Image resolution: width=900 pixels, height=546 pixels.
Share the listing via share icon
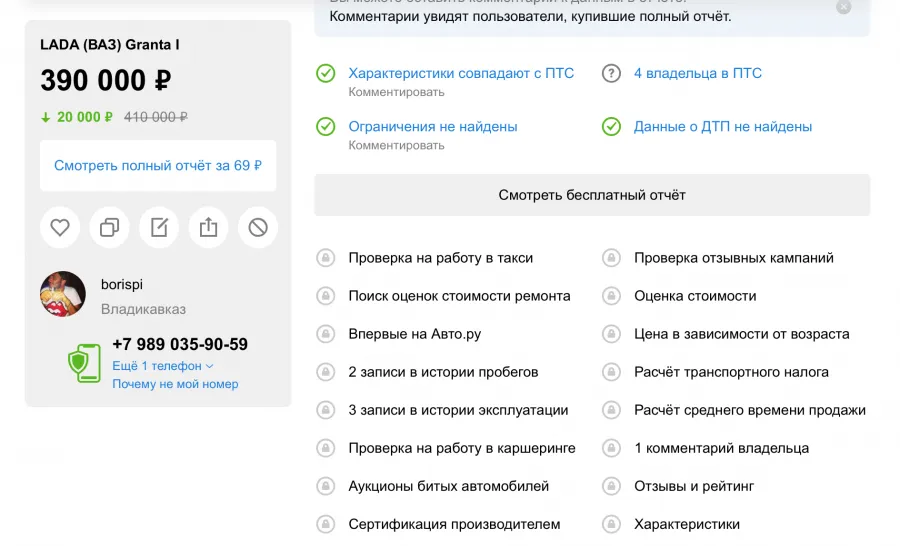coord(208,227)
